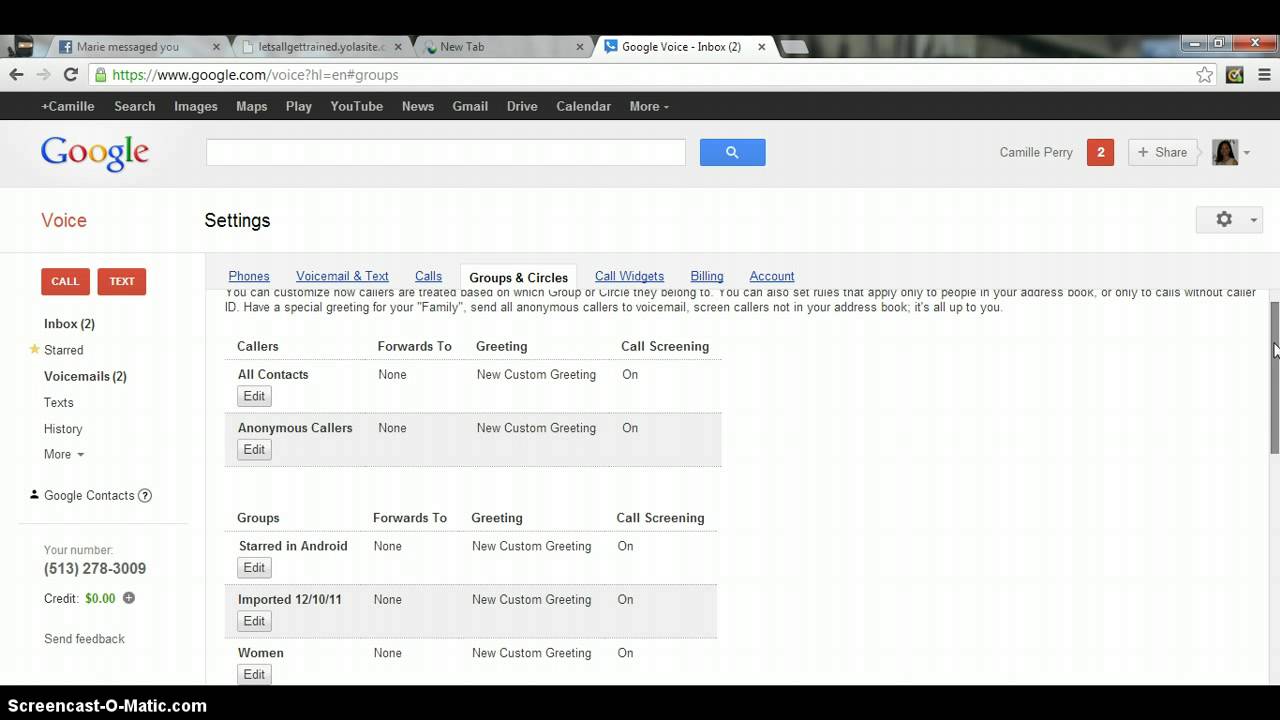
Task: Reload the page with refresh icon
Action: tap(70, 75)
